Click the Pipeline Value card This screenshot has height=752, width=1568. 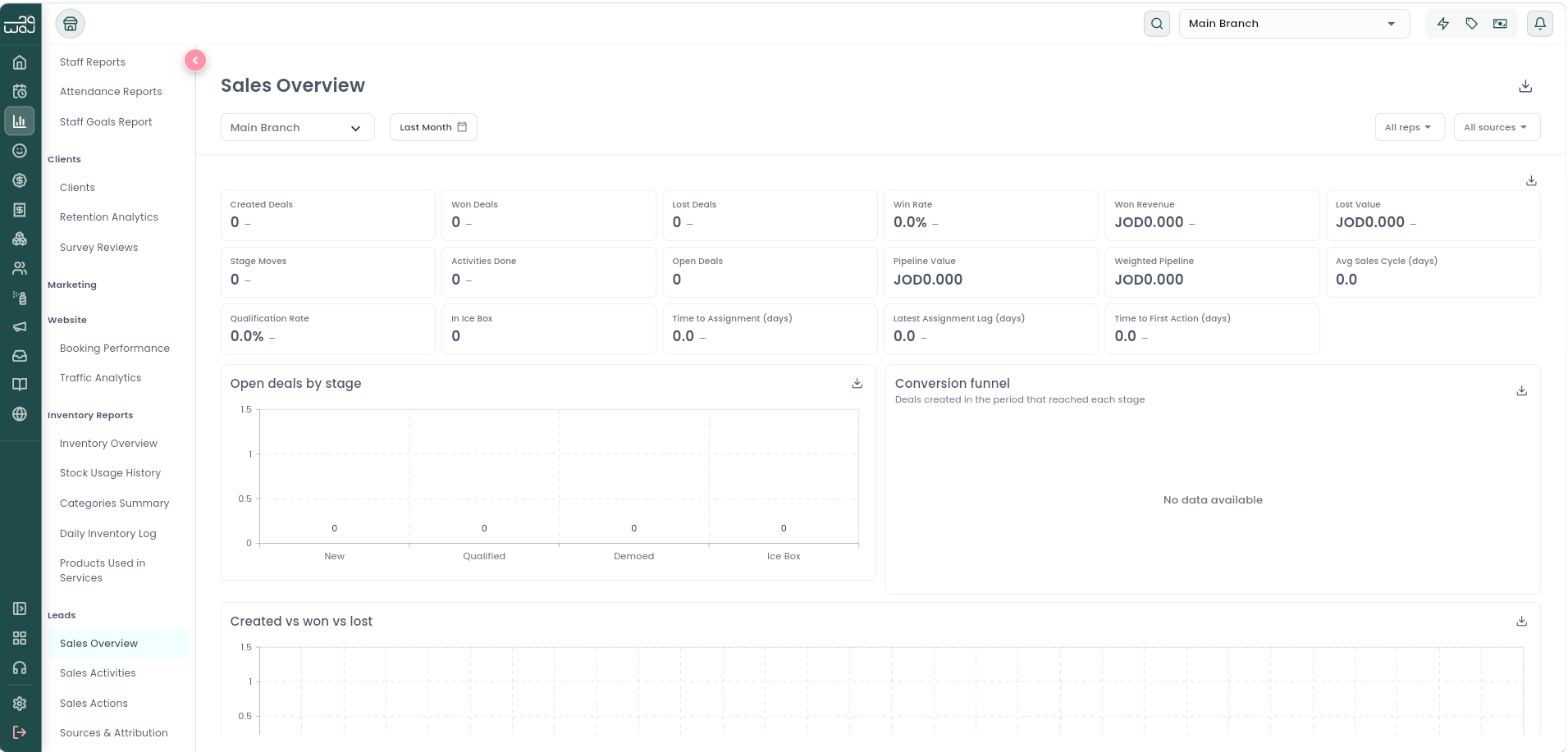(990, 272)
